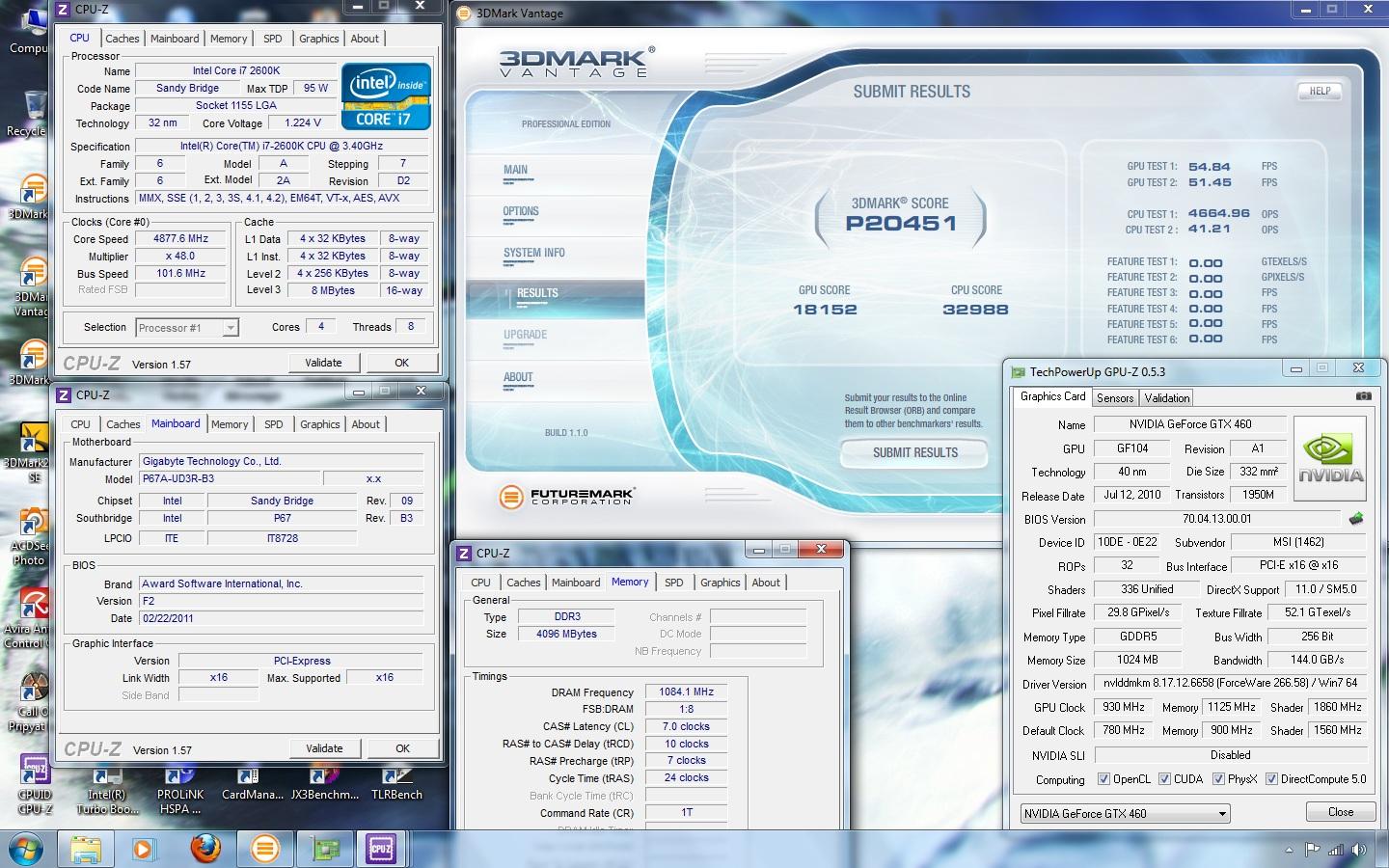Switch to 3DMark Vantage taskbar button
Image resolution: width=1389 pixels, height=868 pixels.
[264, 850]
